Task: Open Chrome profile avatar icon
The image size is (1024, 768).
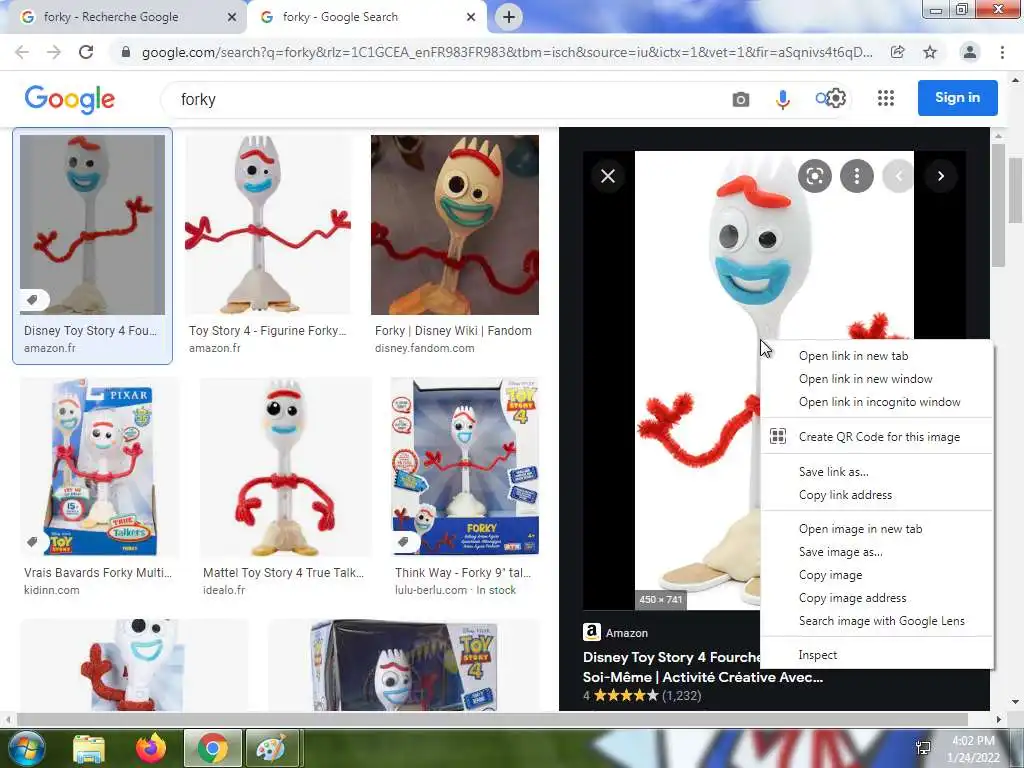Action: pyautogui.click(x=970, y=52)
